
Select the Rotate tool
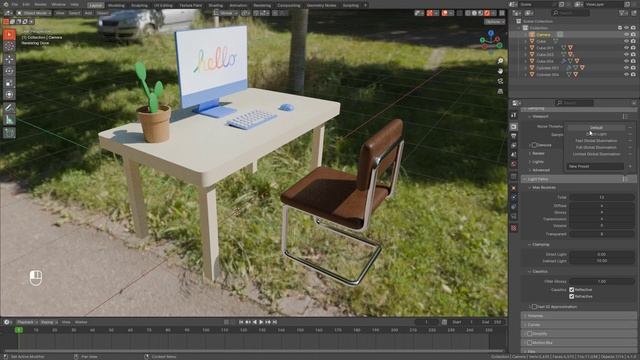point(9,71)
